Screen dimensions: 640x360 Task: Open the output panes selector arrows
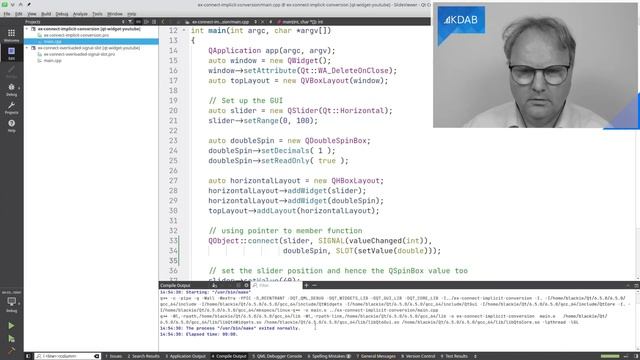click(x=475, y=356)
